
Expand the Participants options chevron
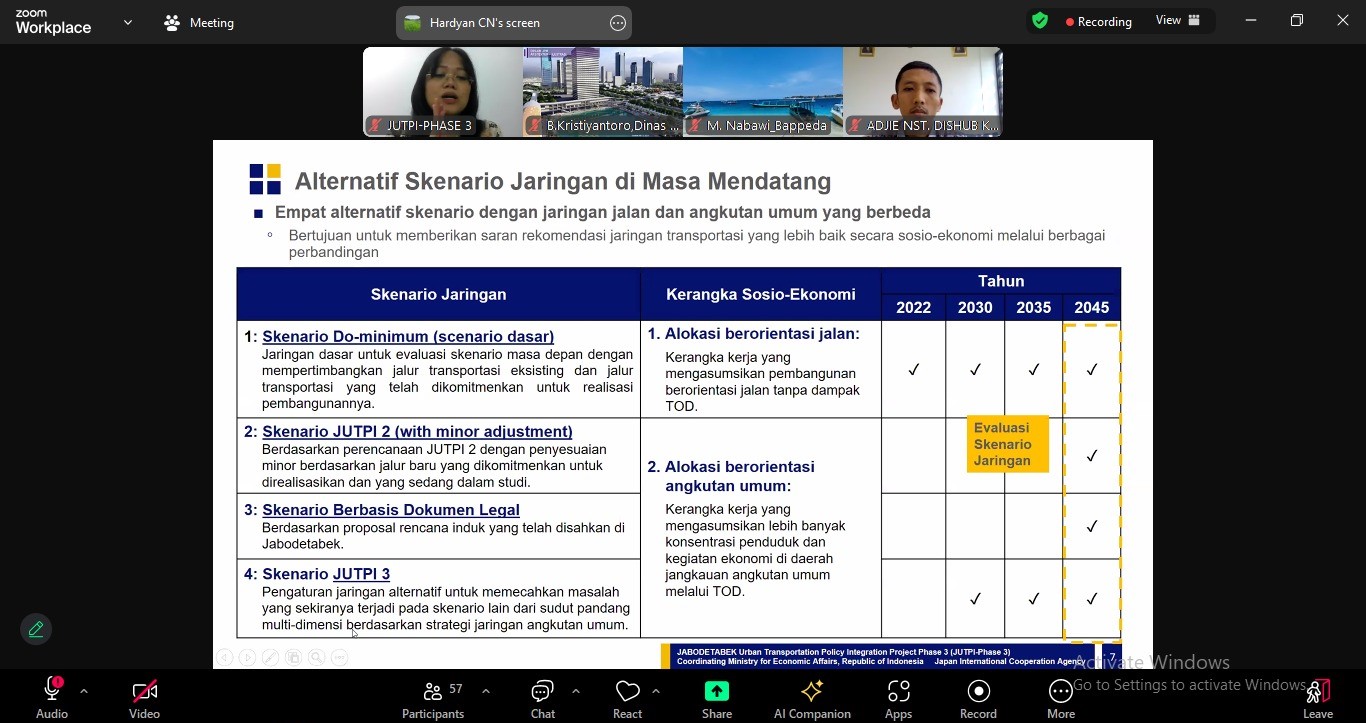pos(486,691)
